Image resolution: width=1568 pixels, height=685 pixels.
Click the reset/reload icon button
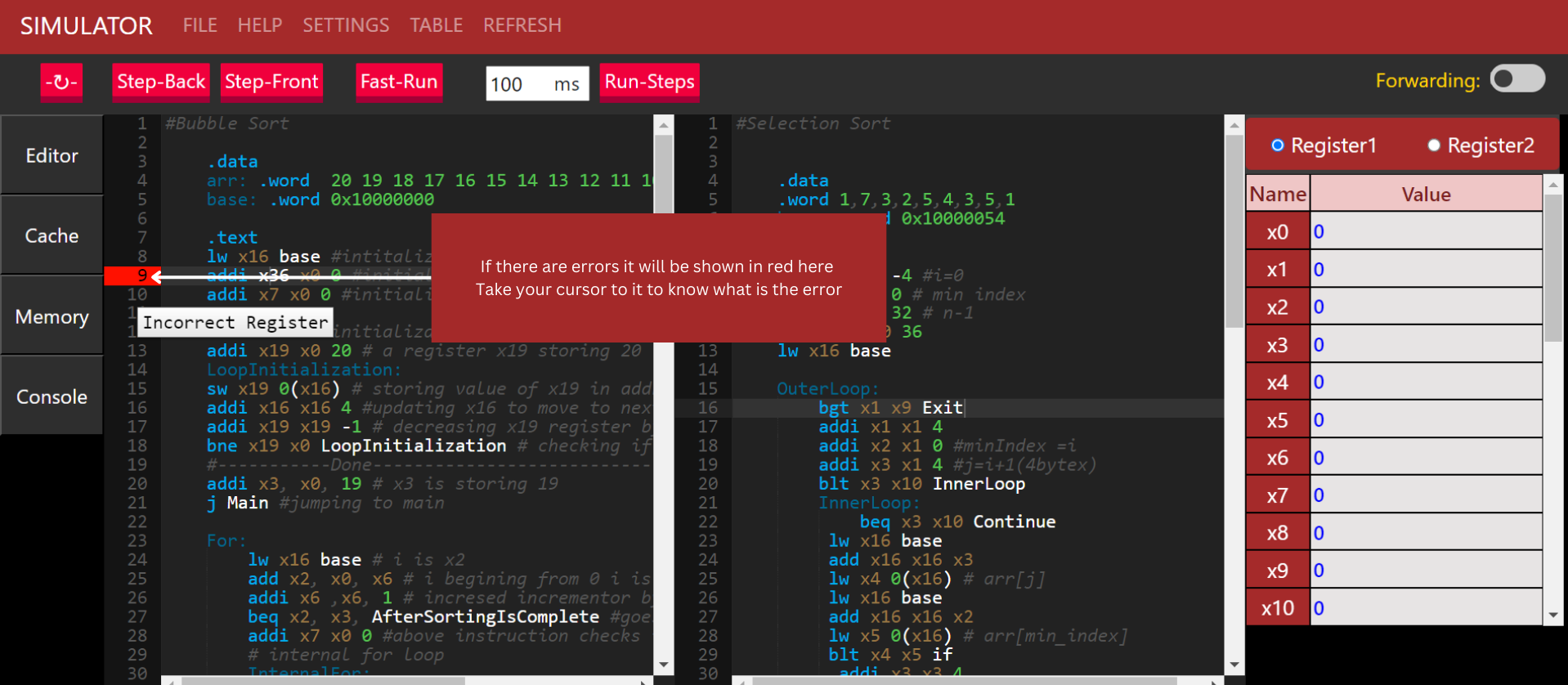pos(61,83)
